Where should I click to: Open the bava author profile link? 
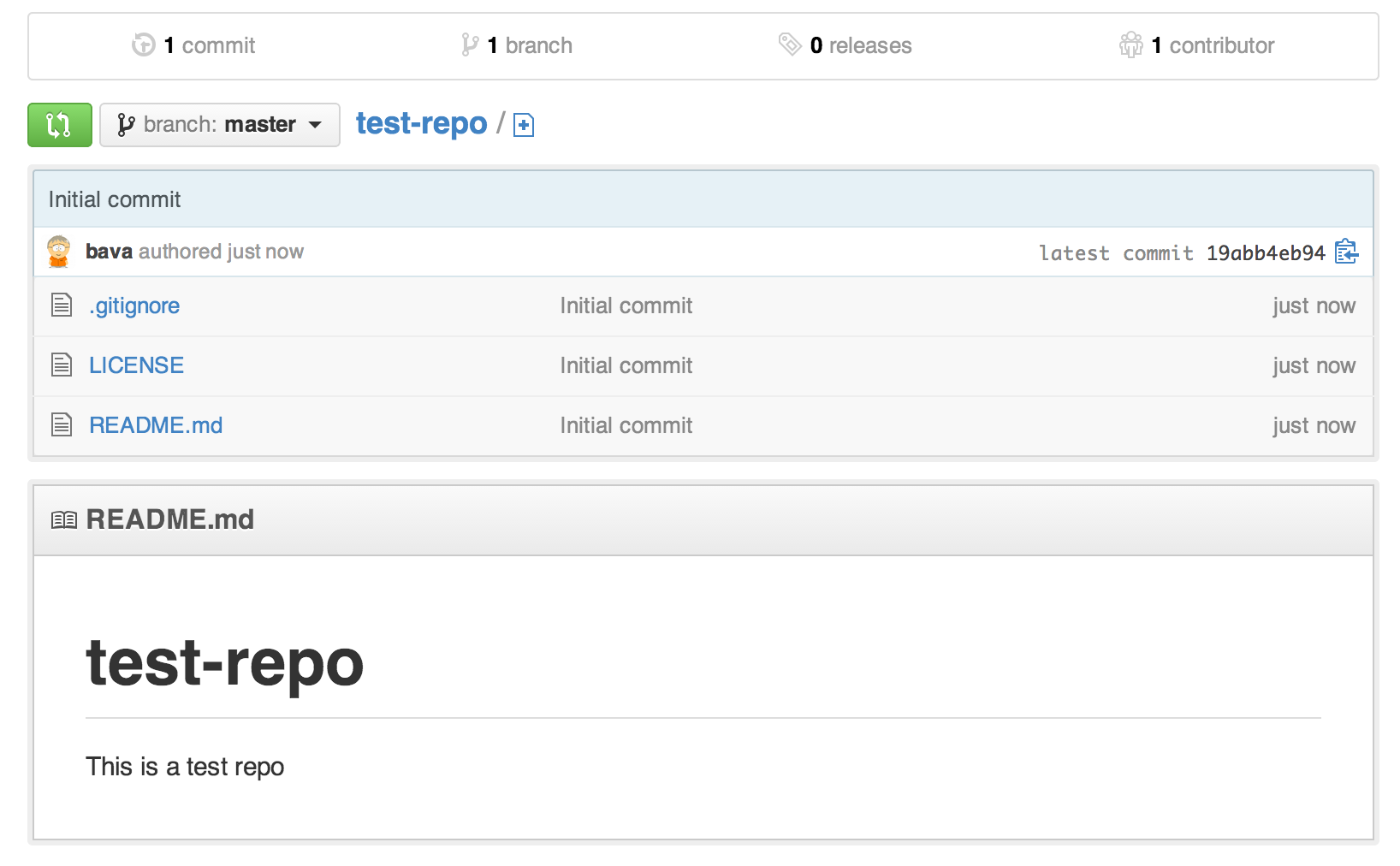click(109, 252)
